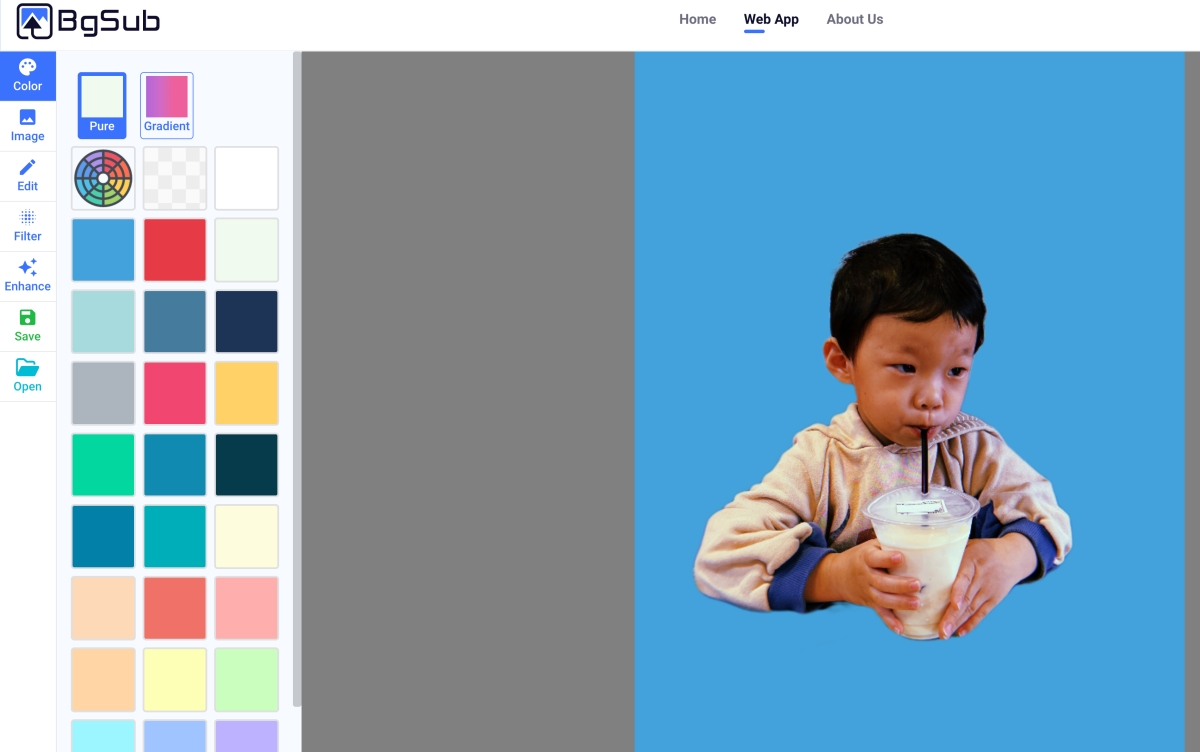Choose the transparent checkered background

click(175, 178)
